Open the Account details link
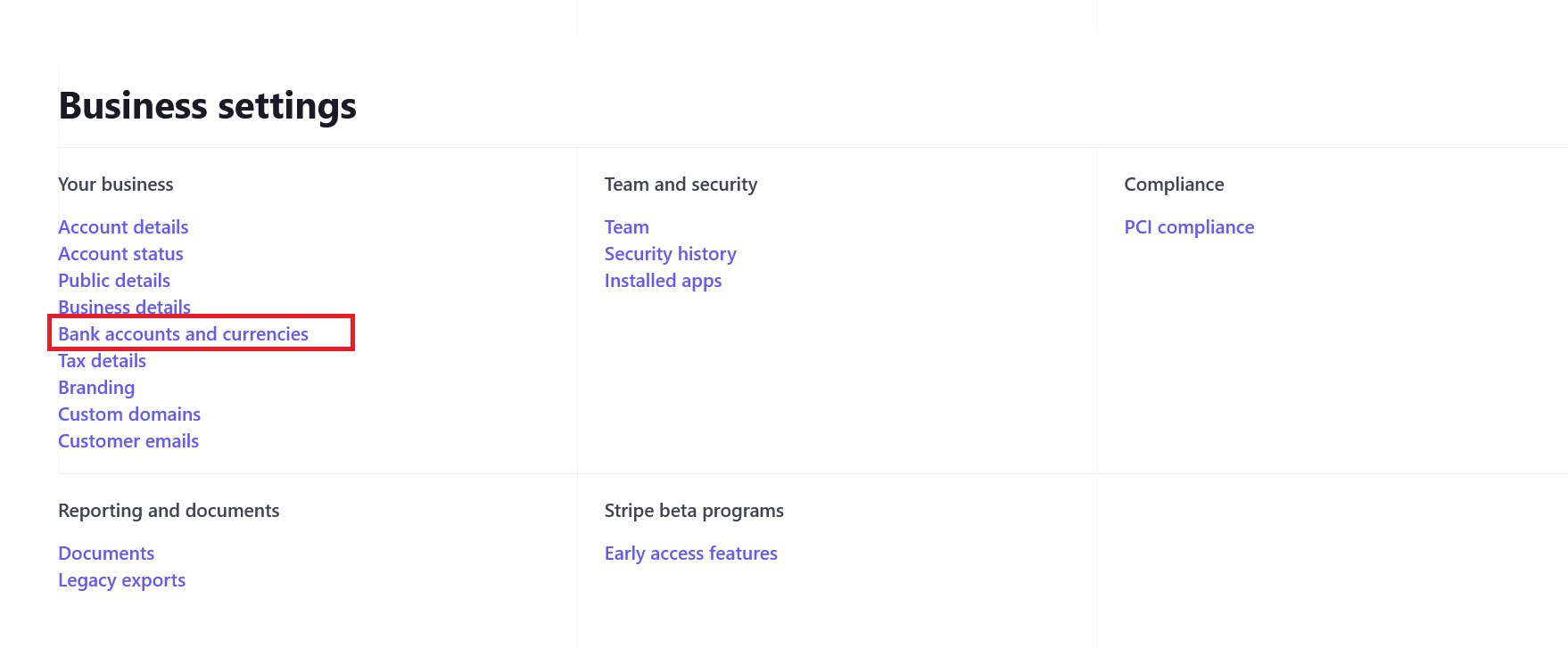The image size is (1568, 648). 123,227
